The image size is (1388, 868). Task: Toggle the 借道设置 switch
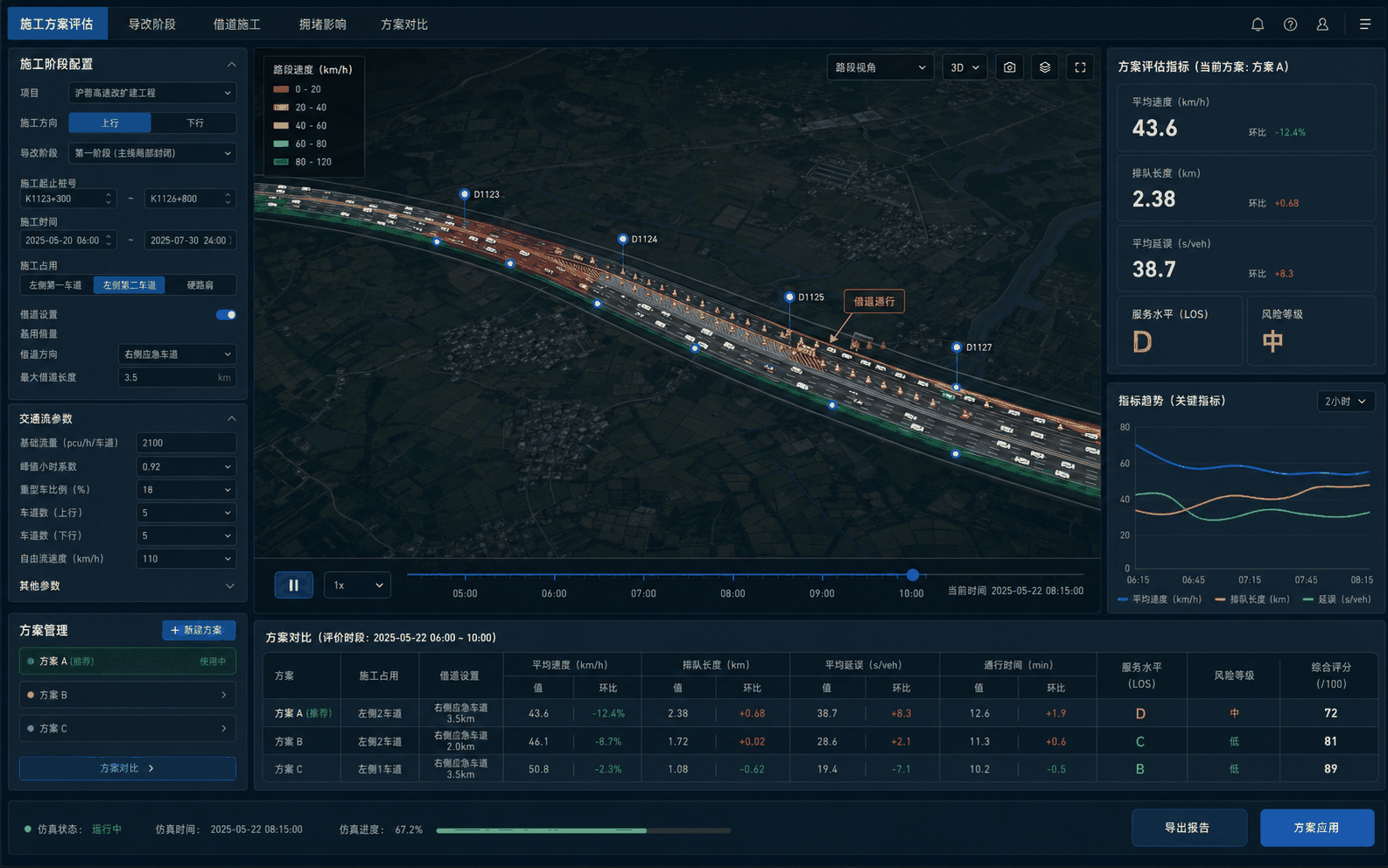coord(226,315)
